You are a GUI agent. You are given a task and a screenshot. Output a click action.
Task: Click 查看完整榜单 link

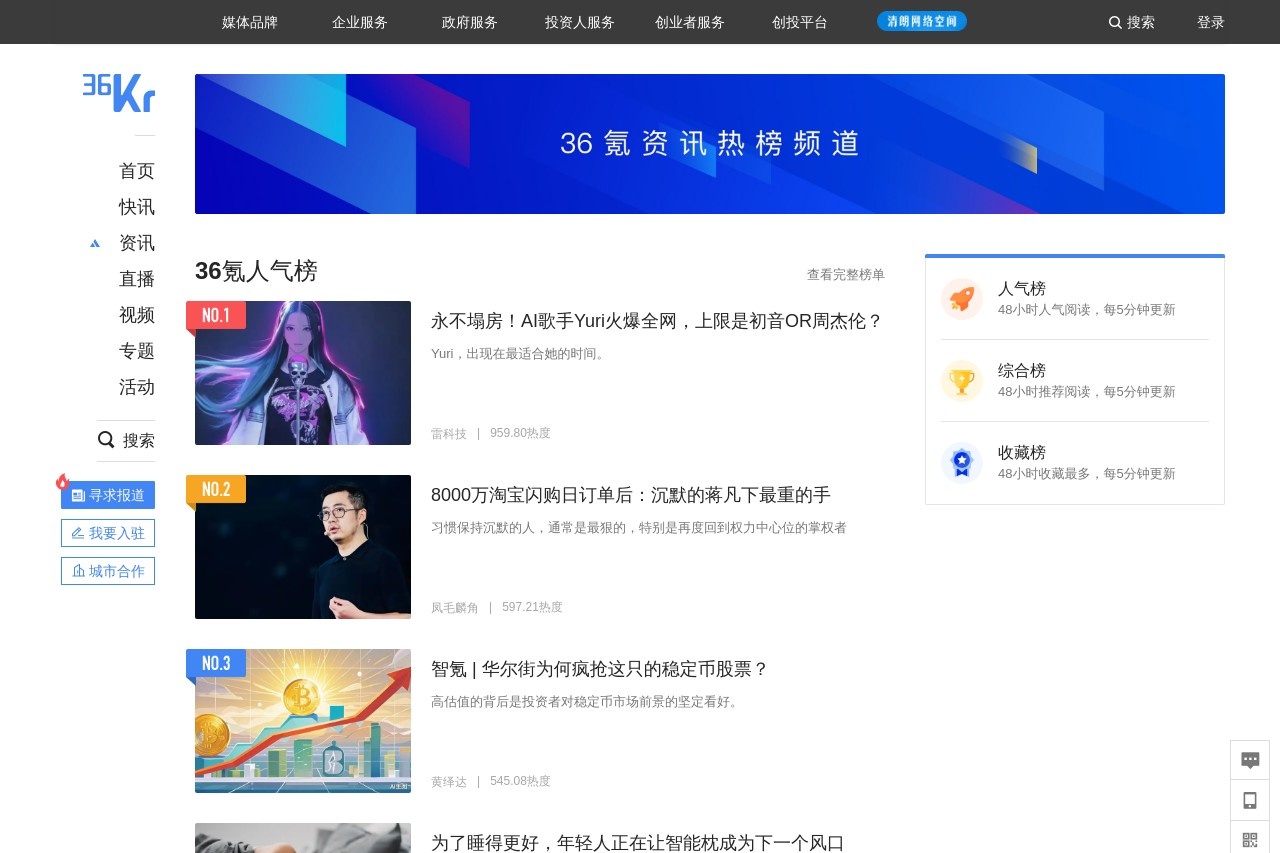point(846,274)
